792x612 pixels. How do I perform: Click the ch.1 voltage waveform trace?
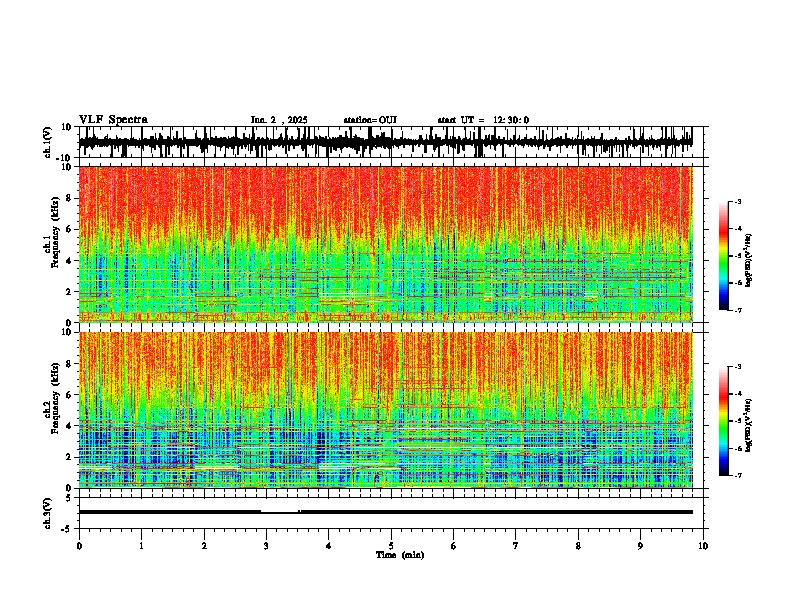point(385,142)
